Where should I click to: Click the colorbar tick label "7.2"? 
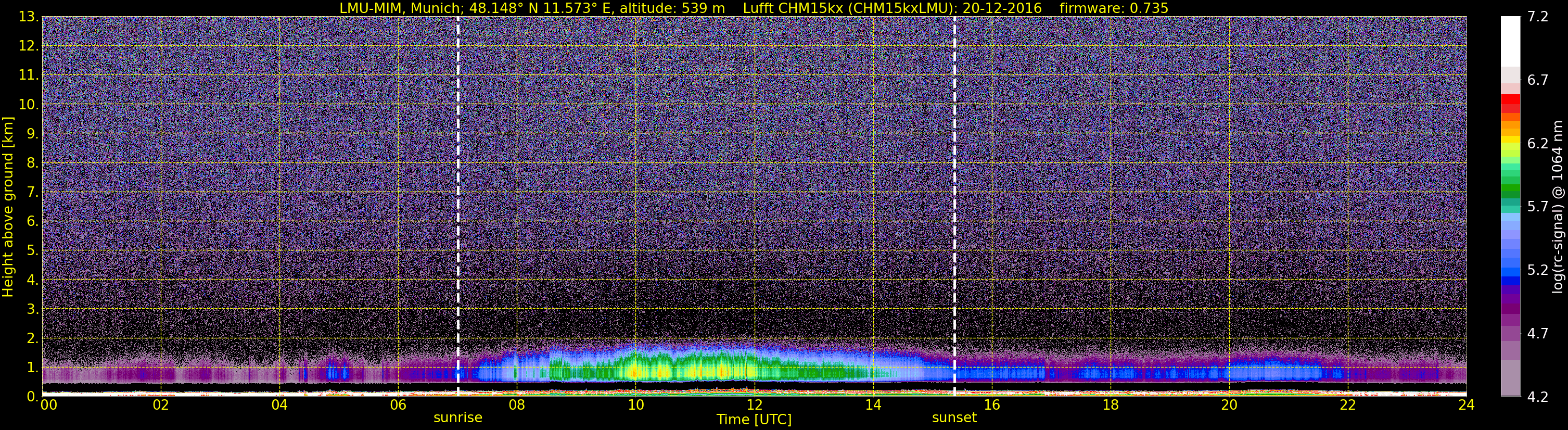point(1538,17)
